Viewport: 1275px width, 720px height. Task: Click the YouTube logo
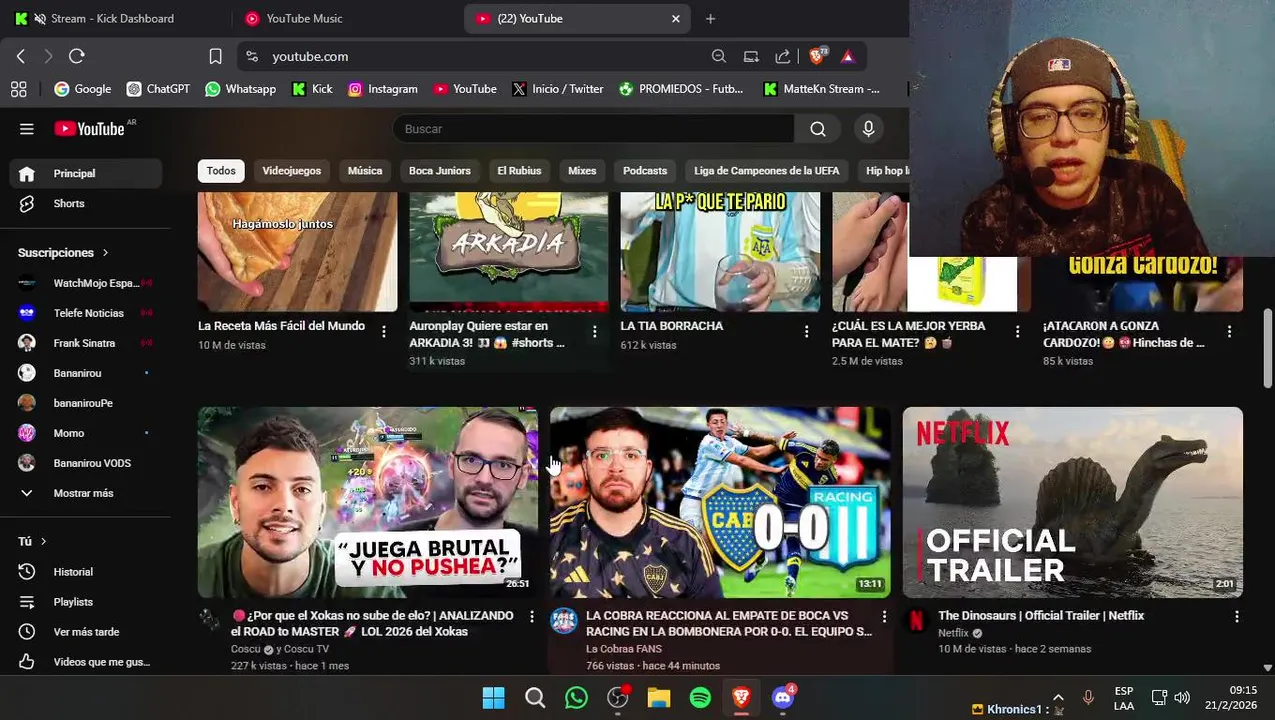[90, 129]
